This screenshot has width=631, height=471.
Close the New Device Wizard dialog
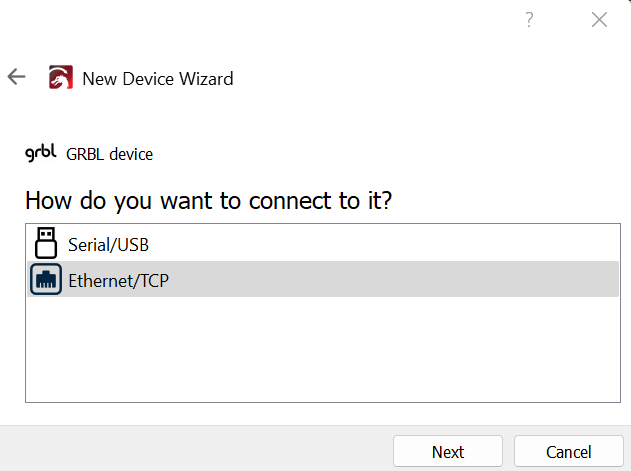[x=599, y=20]
